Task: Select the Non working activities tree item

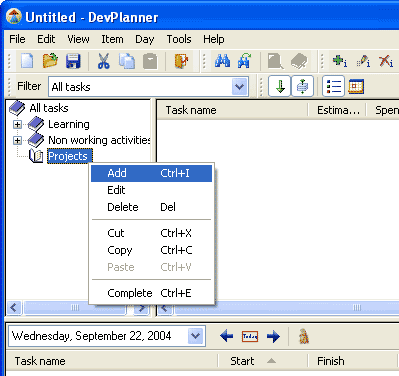Action: [x=99, y=140]
